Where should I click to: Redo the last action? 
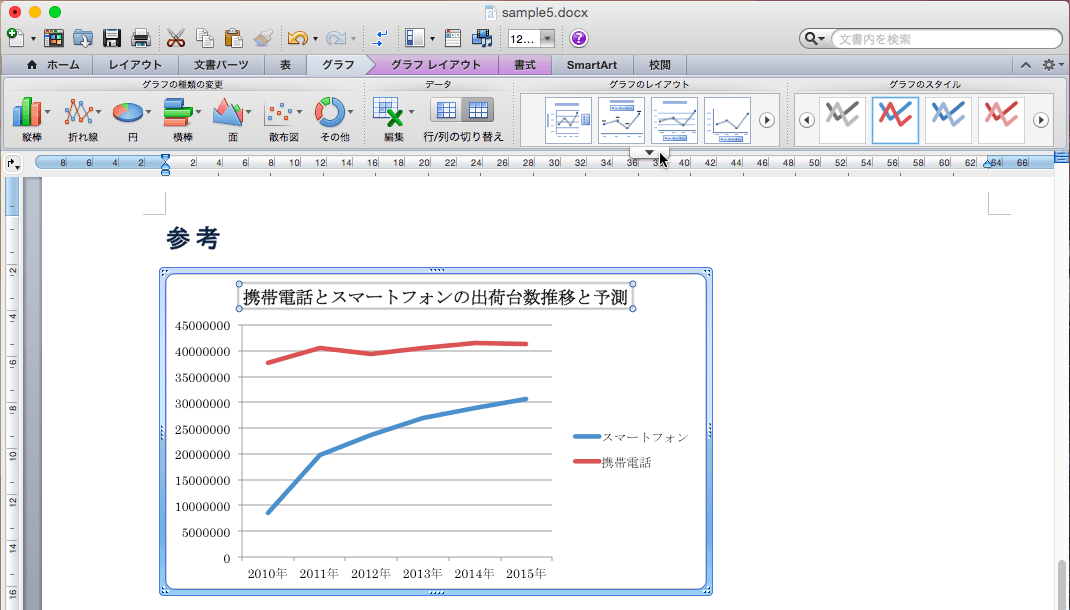(x=336, y=38)
